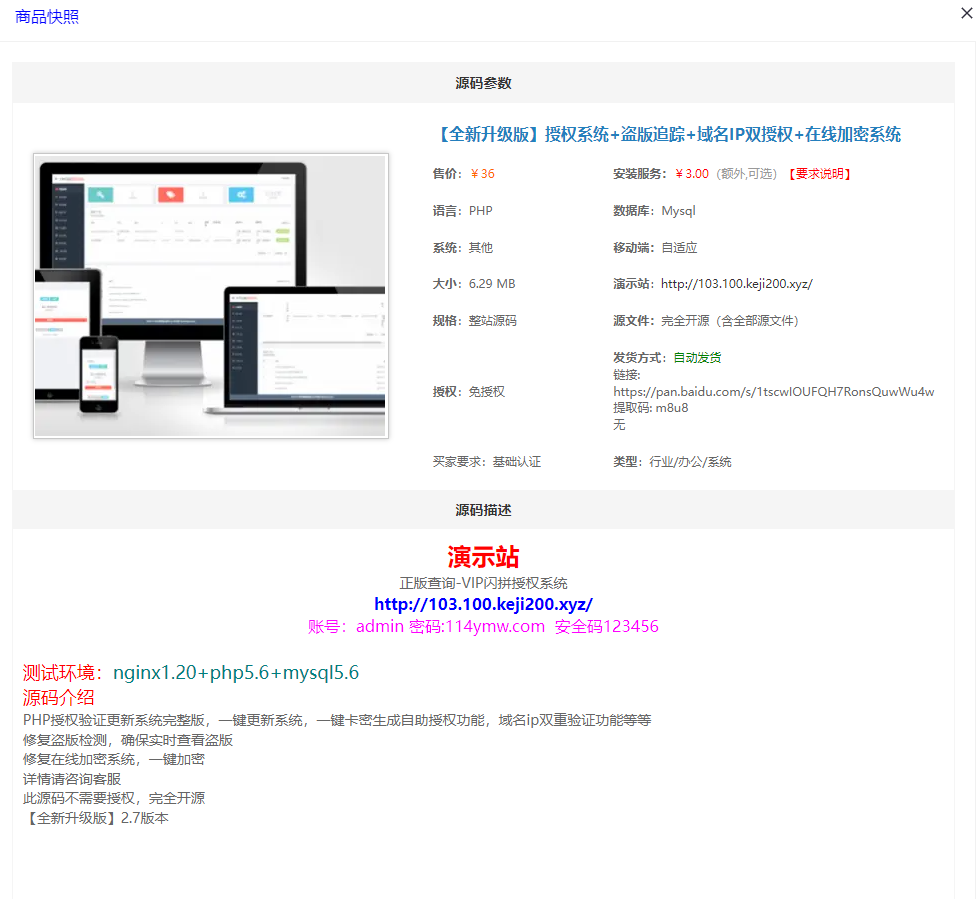Click the 源码描述 section header
The width and height of the screenshot is (976, 899).
[483, 509]
